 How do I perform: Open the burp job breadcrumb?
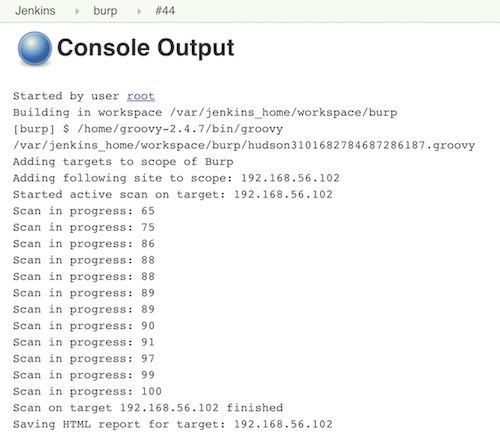pos(105,11)
